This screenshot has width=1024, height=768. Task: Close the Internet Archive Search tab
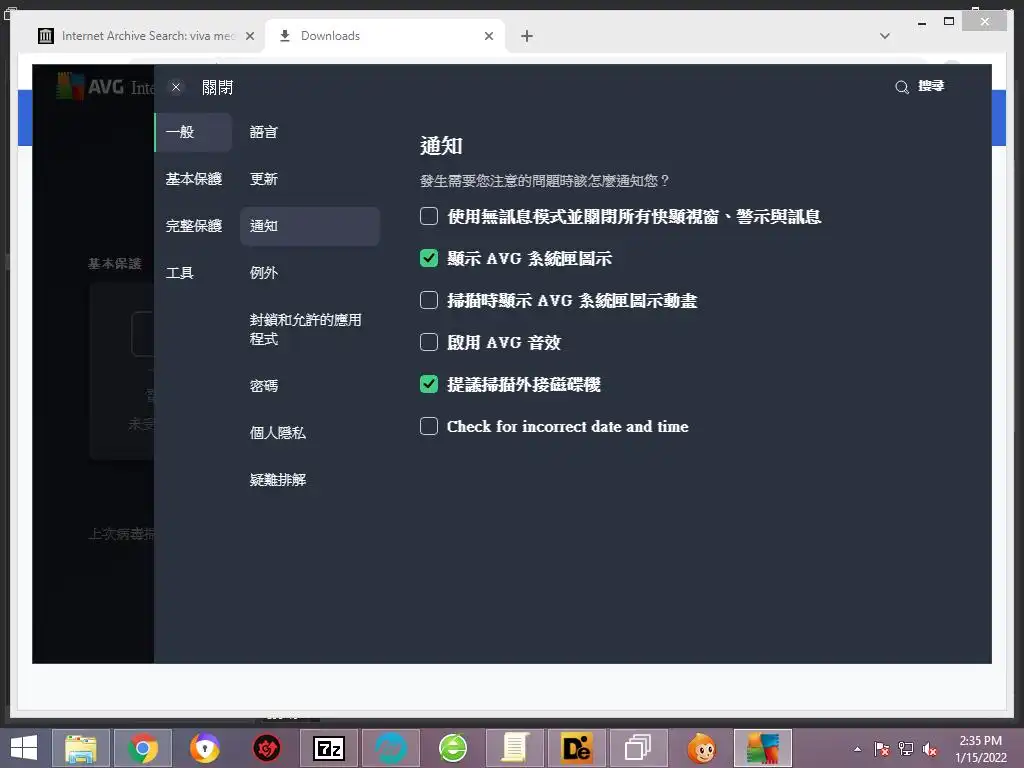(249, 36)
